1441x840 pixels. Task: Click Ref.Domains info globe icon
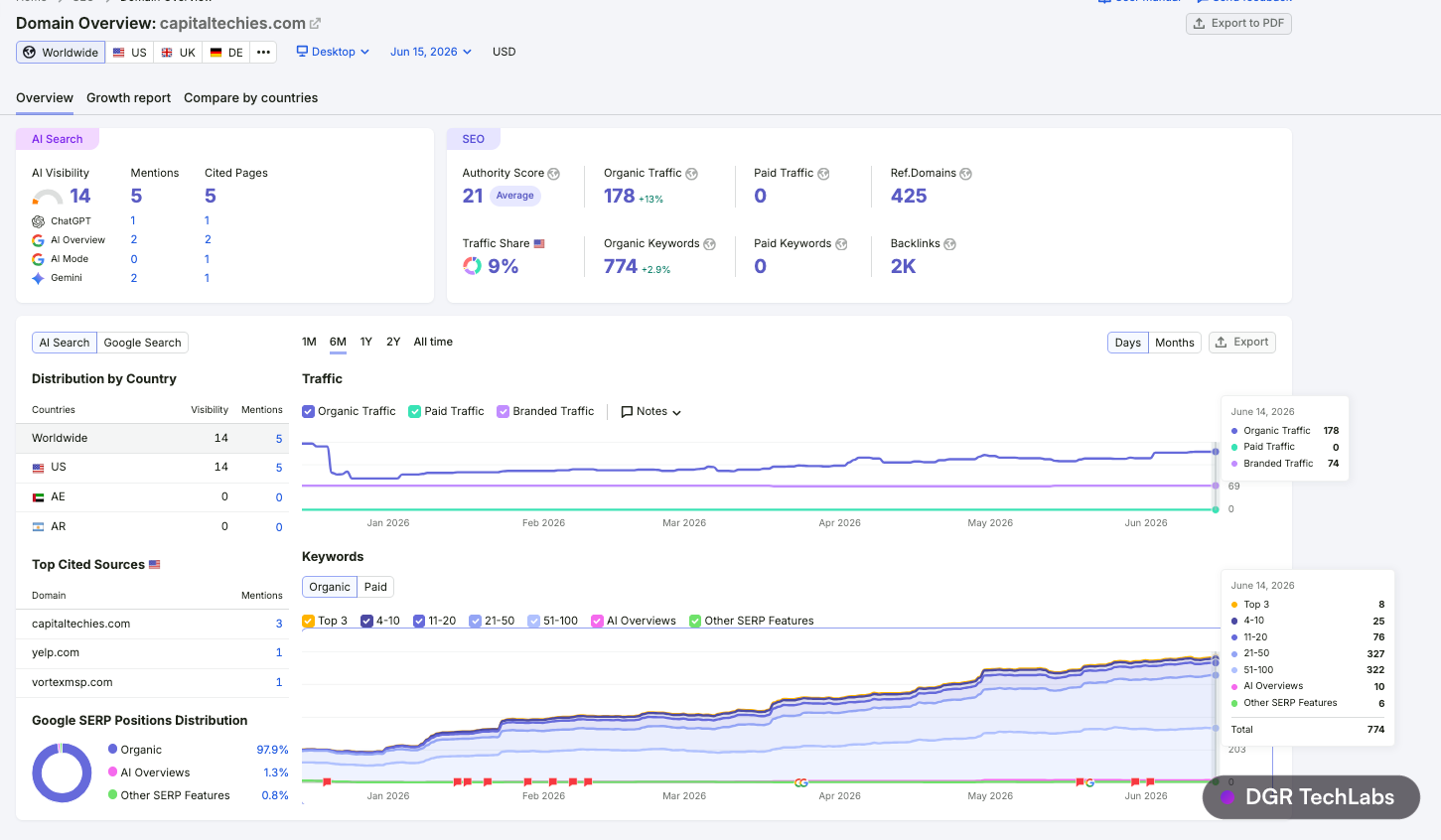[966, 174]
